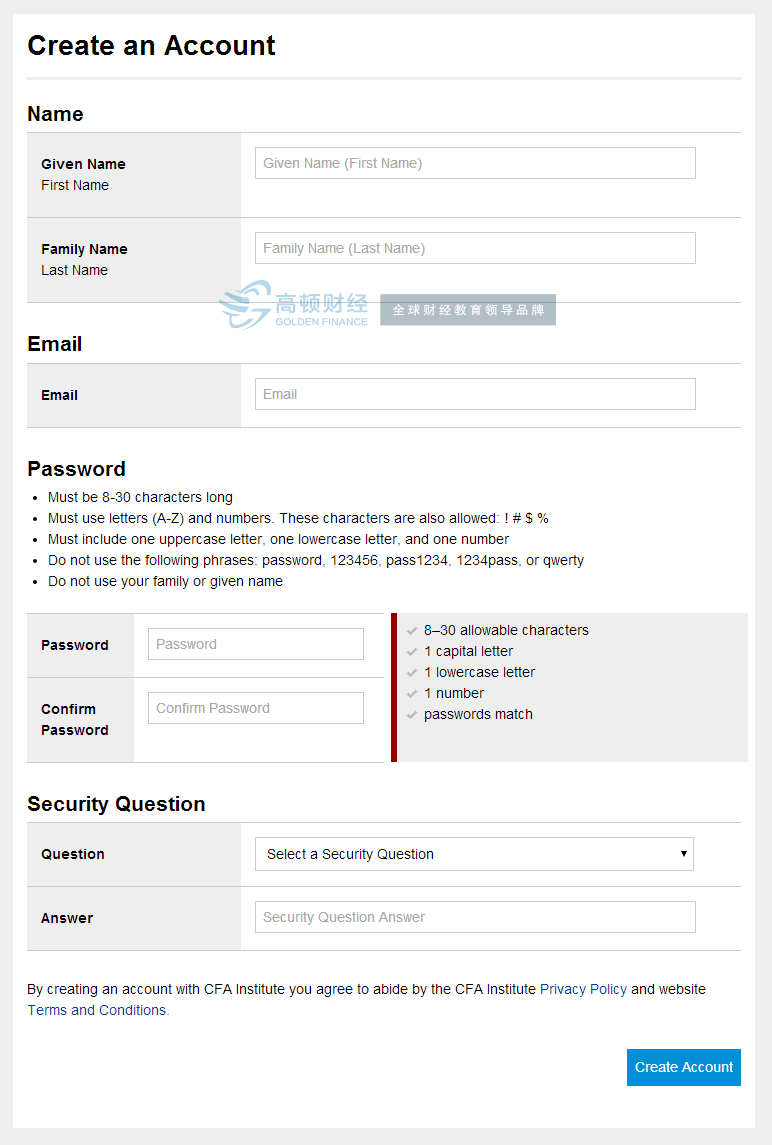Open the Privacy Policy link
772x1145 pixels.
(583, 989)
